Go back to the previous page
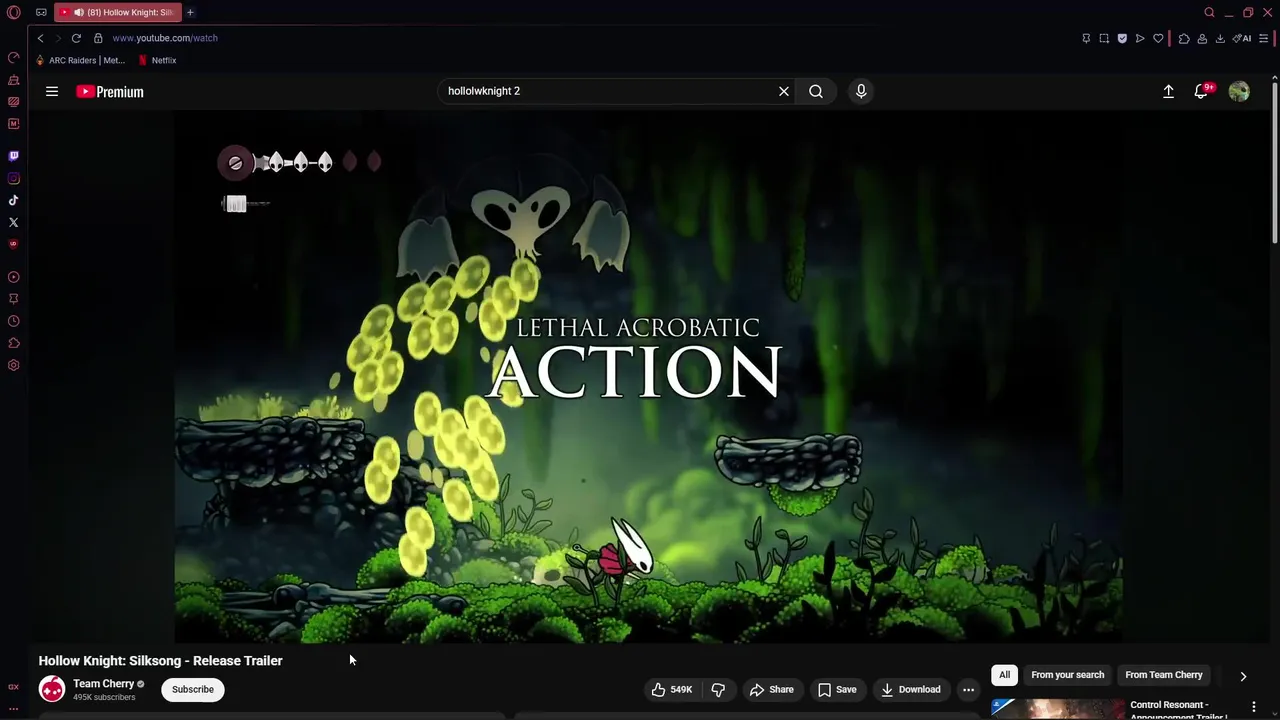Screen dimensions: 1280x720 [x=40, y=38]
